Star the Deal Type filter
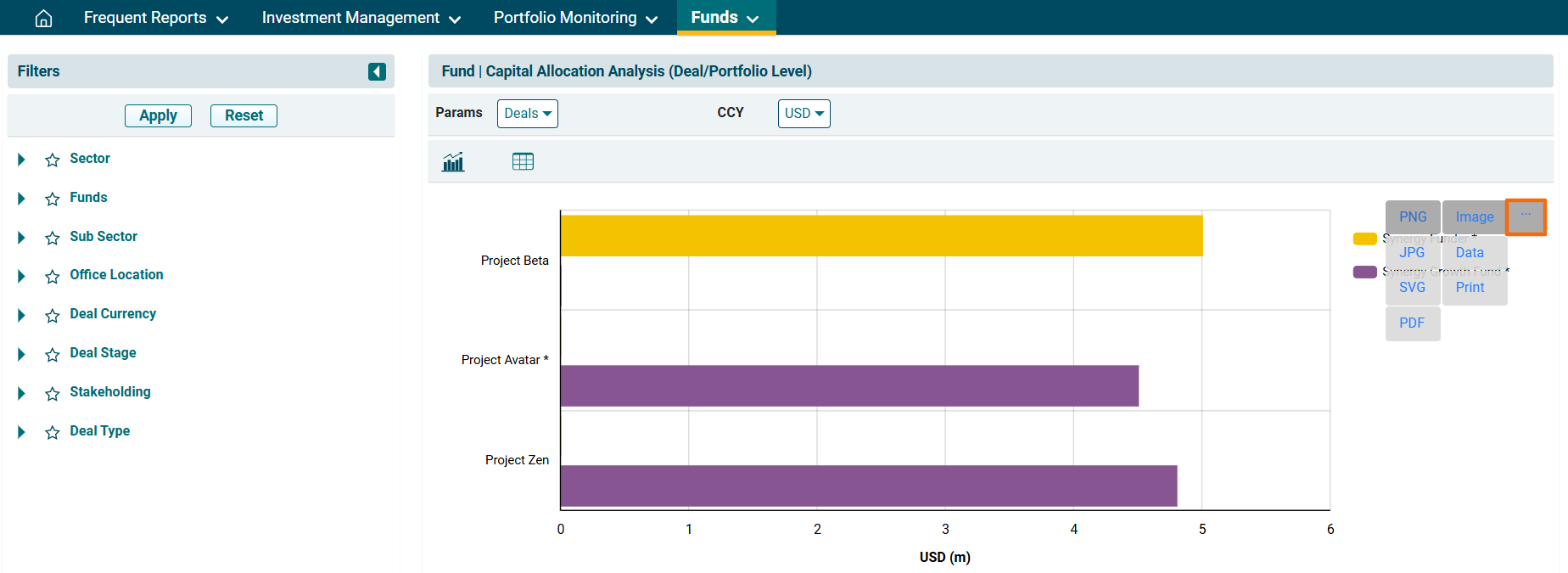Viewport: 1568px width, 573px height. 53,432
